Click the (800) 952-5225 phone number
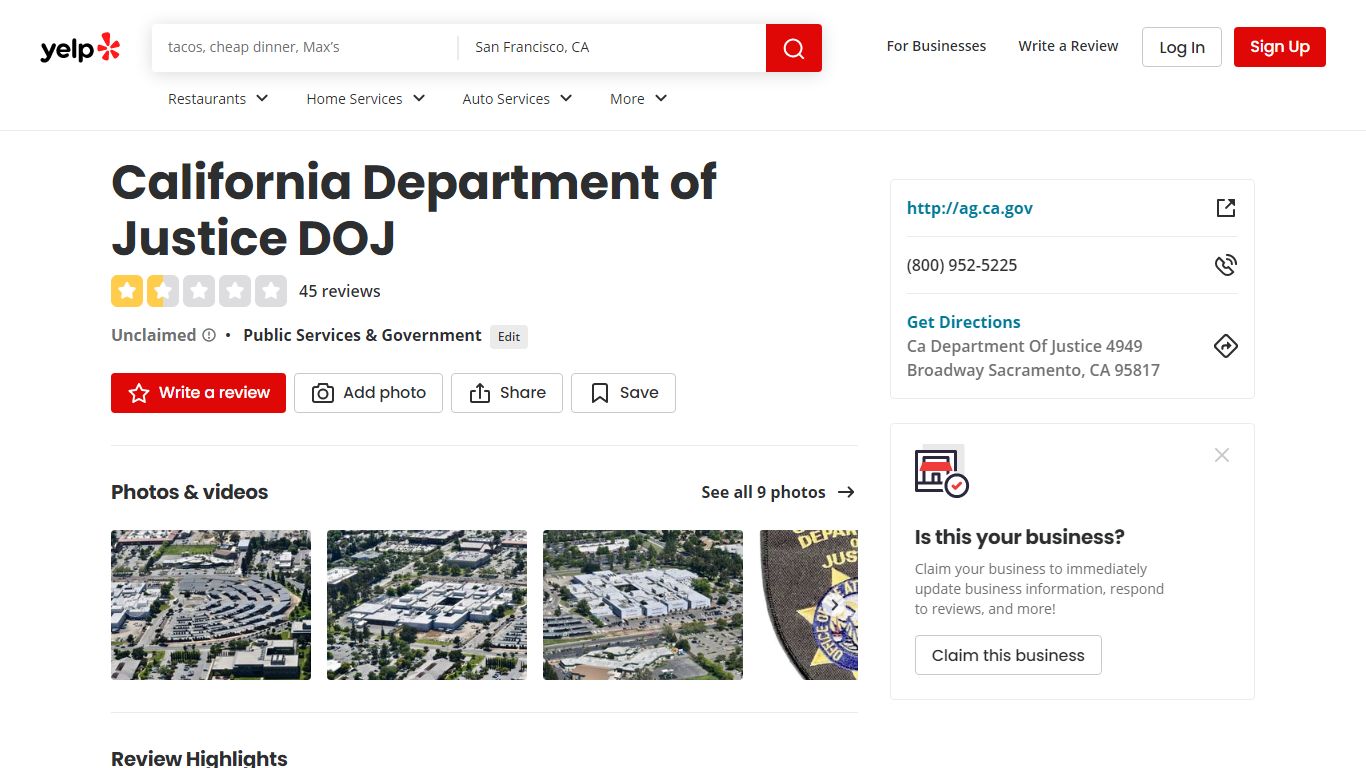Image resolution: width=1366 pixels, height=768 pixels. [962, 265]
